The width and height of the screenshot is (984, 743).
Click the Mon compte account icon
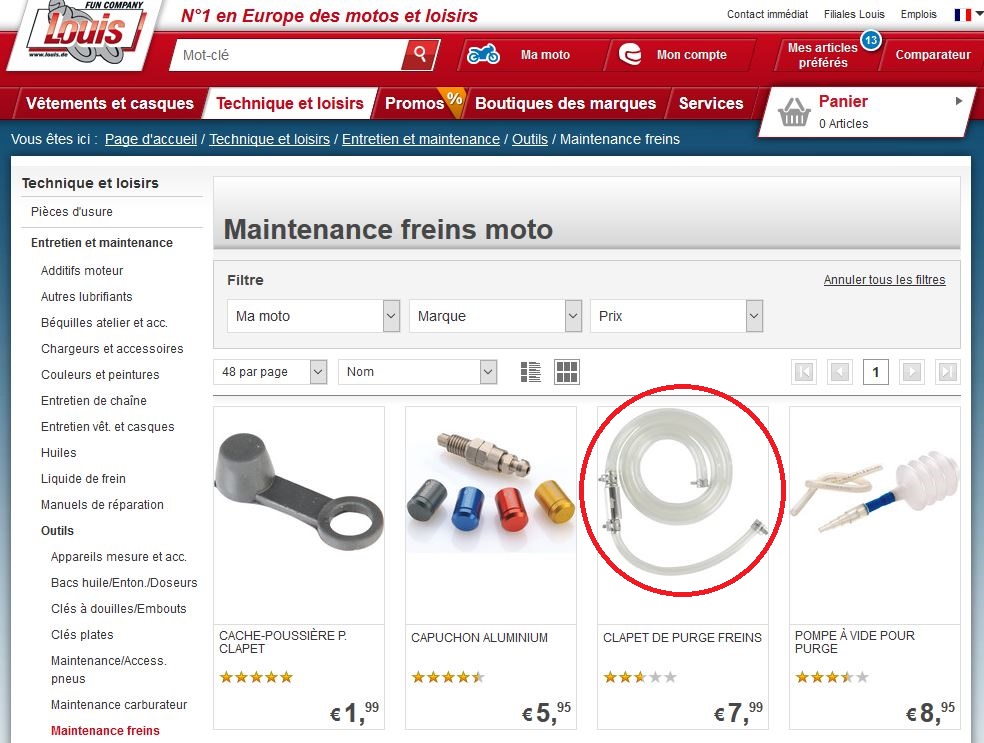click(x=629, y=55)
